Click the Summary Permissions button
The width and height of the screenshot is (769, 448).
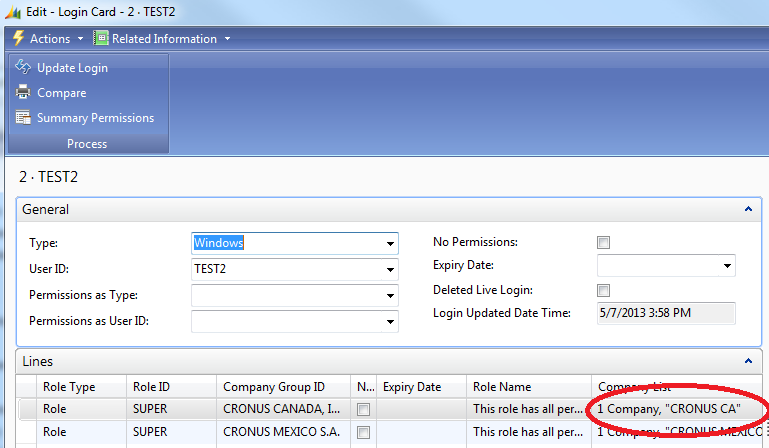(x=95, y=118)
